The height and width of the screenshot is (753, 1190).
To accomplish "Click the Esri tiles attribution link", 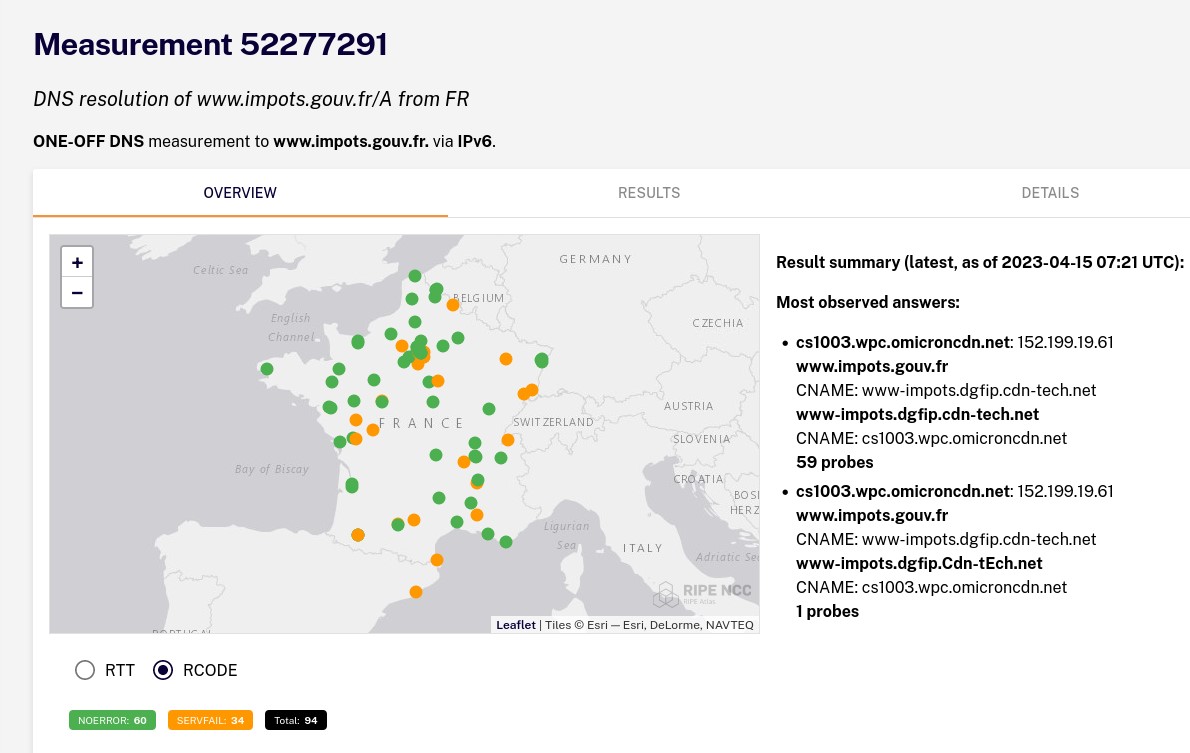I will (x=597, y=624).
